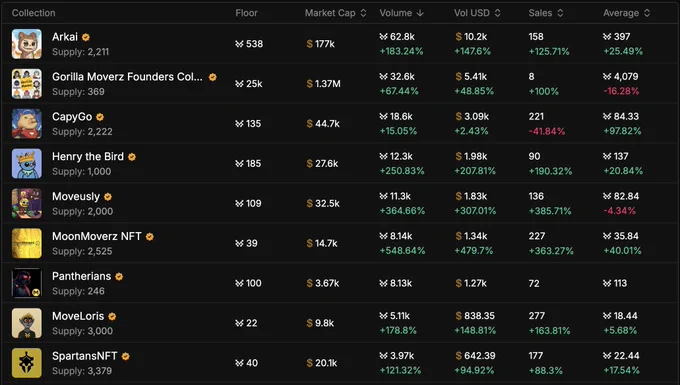
Task: Click the verified badge next to Moveusly
Action: [108, 197]
